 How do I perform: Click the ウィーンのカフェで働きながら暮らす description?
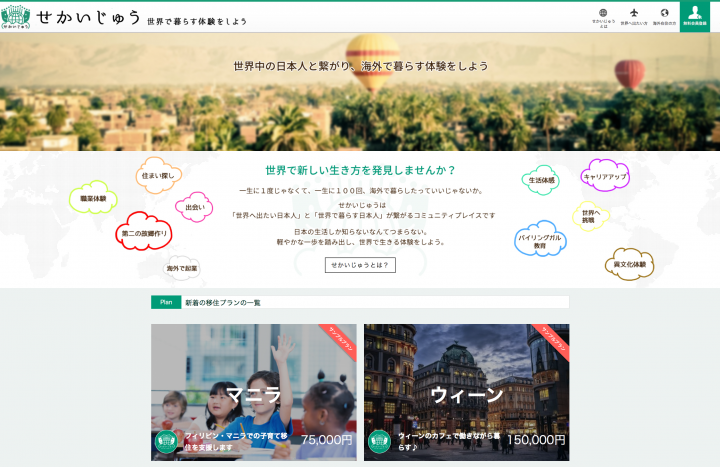[449, 441]
